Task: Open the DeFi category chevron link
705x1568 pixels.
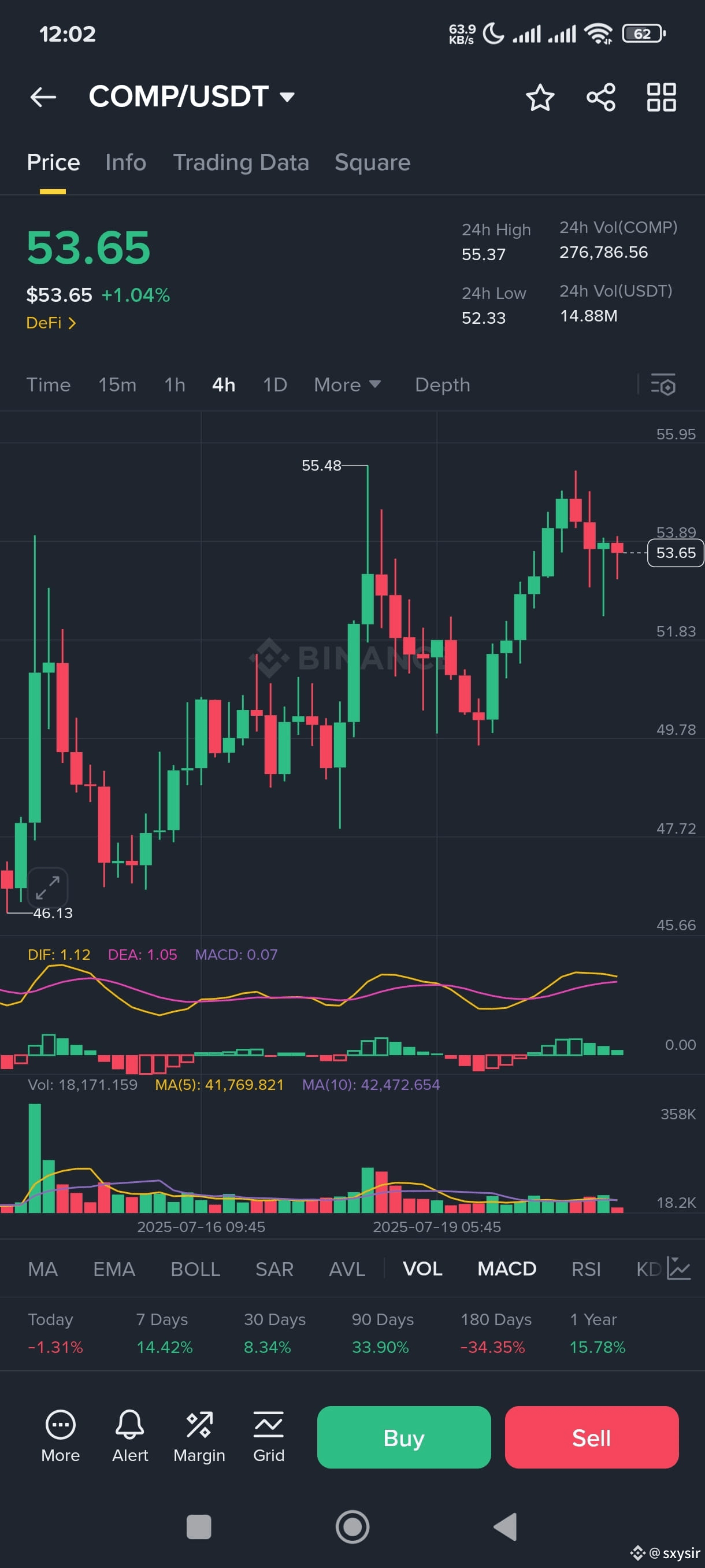Action: tap(51, 323)
